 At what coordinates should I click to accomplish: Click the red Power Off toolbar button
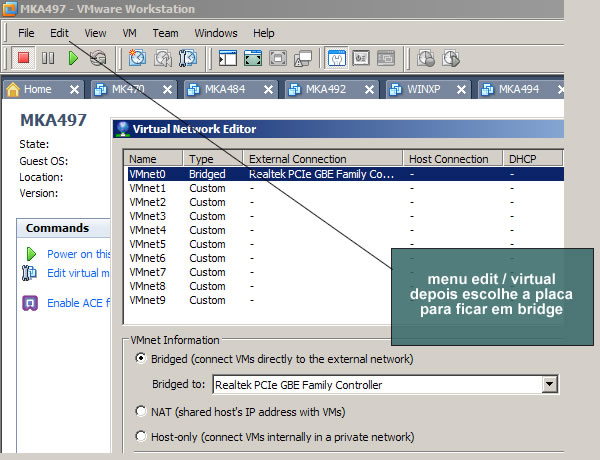pos(23,58)
